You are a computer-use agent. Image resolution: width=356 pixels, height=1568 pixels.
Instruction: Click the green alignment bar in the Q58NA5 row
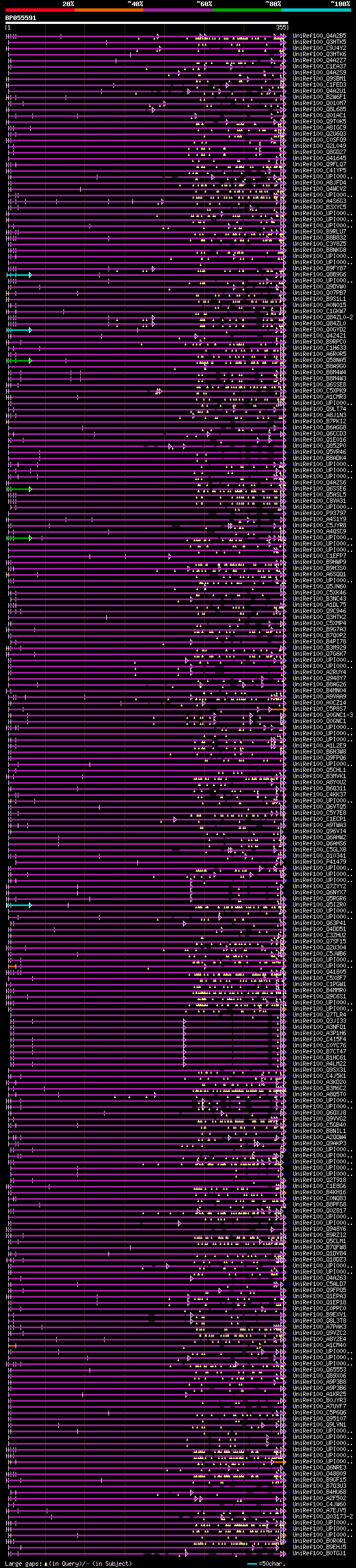pos(19,360)
